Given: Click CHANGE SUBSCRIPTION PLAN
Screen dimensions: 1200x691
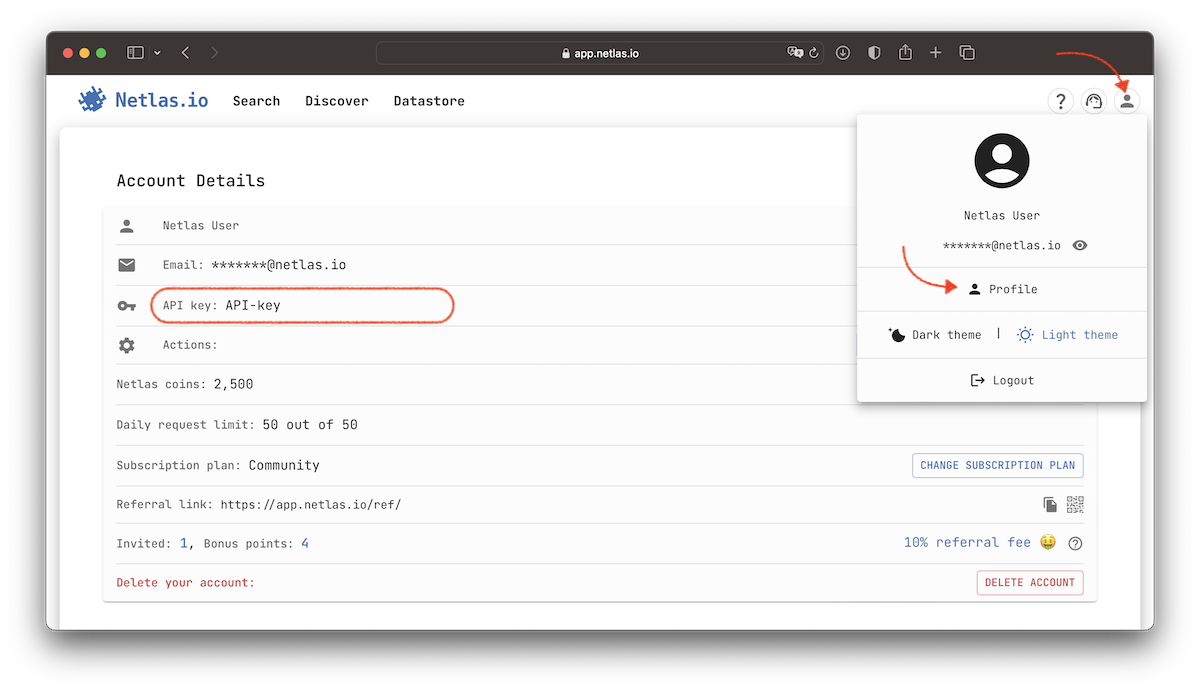Looking at the screenshot, I should pos(997,465).
